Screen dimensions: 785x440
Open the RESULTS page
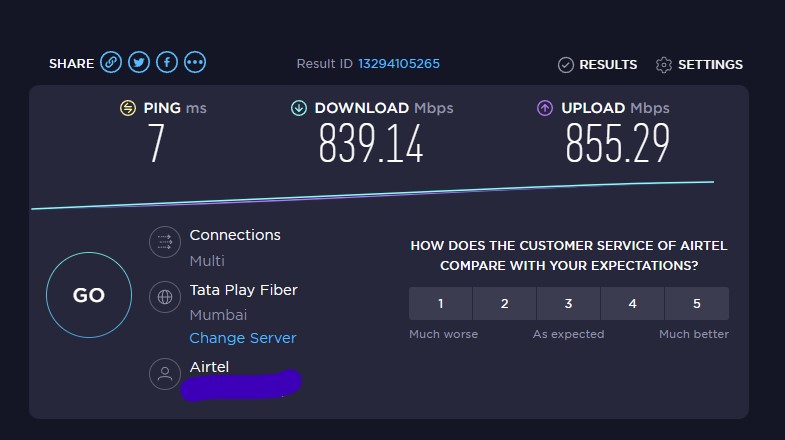[608, 65]
